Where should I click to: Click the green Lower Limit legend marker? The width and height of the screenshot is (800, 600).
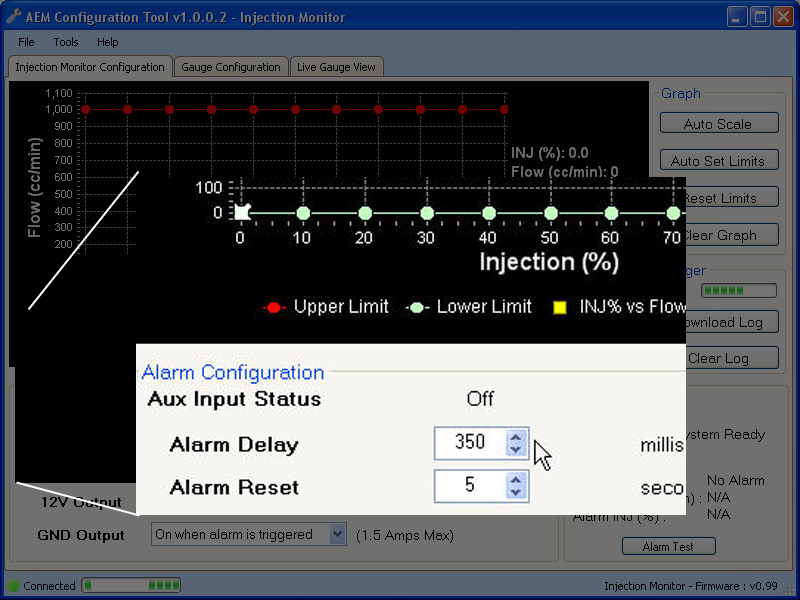pyautogui.click(x=417, y=307)
